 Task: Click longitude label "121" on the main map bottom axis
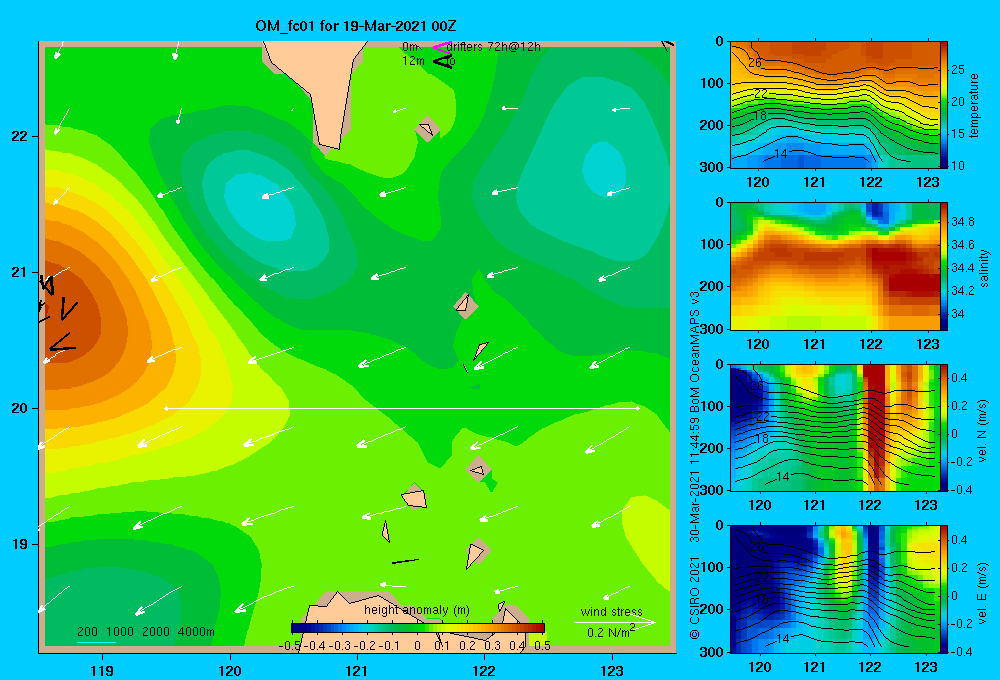pos(357,671)
